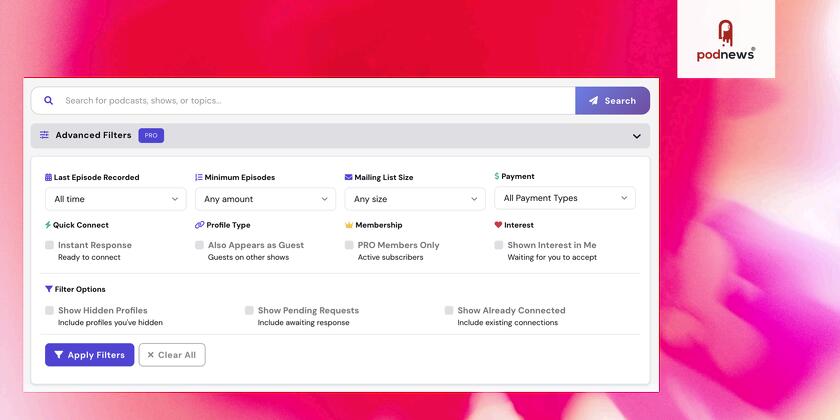Click the 'Include existing connections' text
Screen dimensions: 840x420
point(508,322)
